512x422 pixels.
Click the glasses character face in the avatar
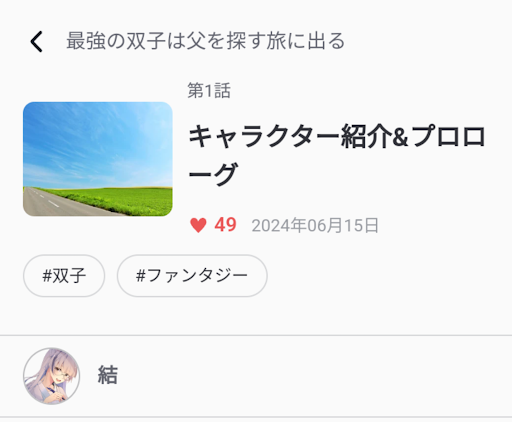[x=60, y=372]
